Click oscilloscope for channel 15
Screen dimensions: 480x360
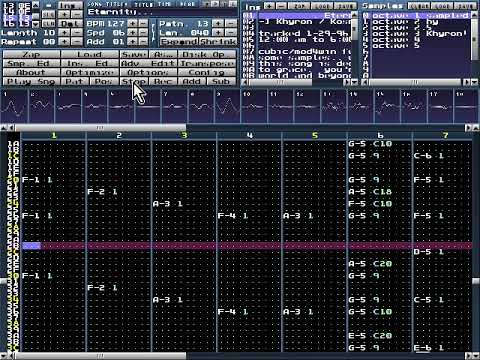coord(388,107)
